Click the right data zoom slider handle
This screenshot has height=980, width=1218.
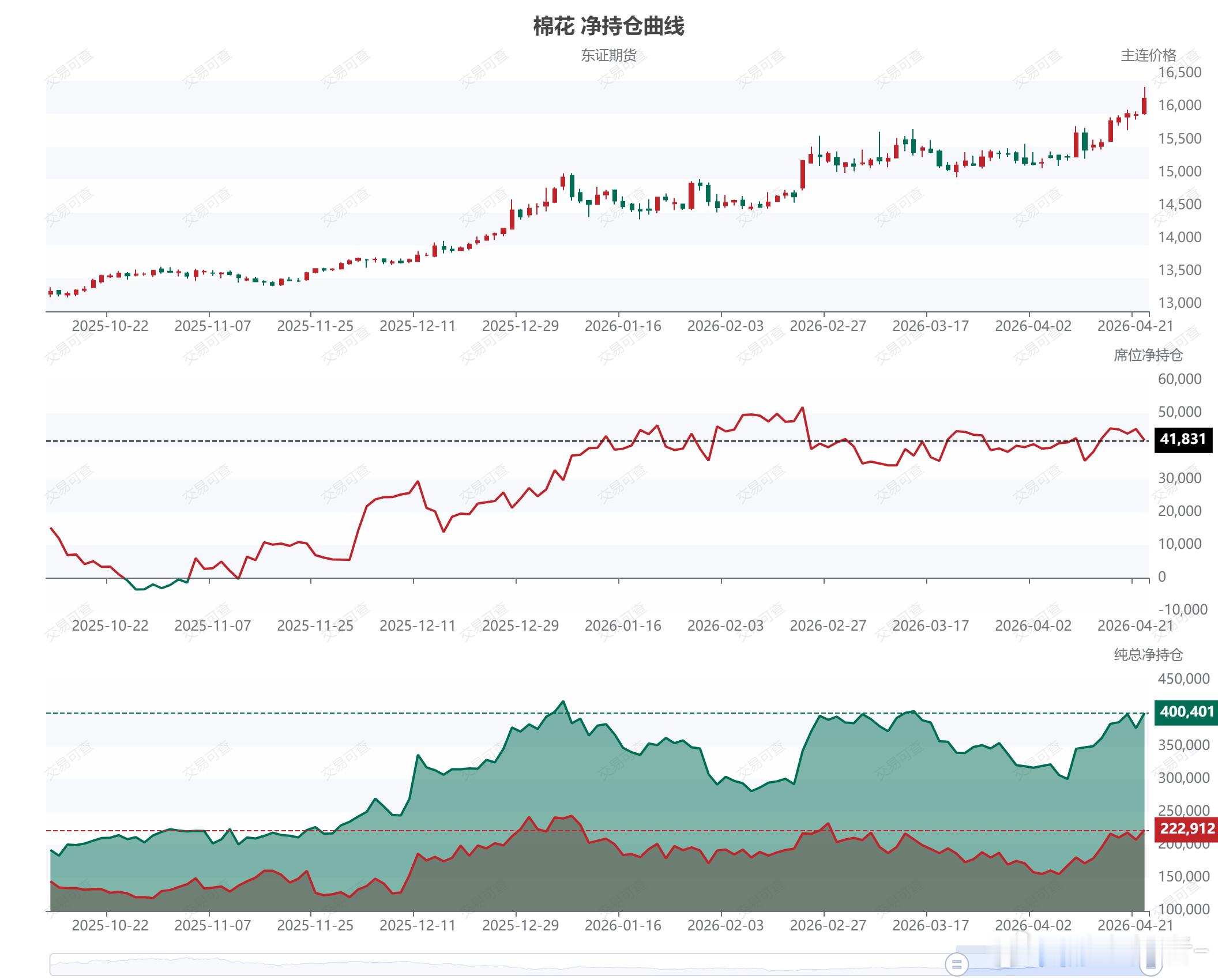(1151, 964)
